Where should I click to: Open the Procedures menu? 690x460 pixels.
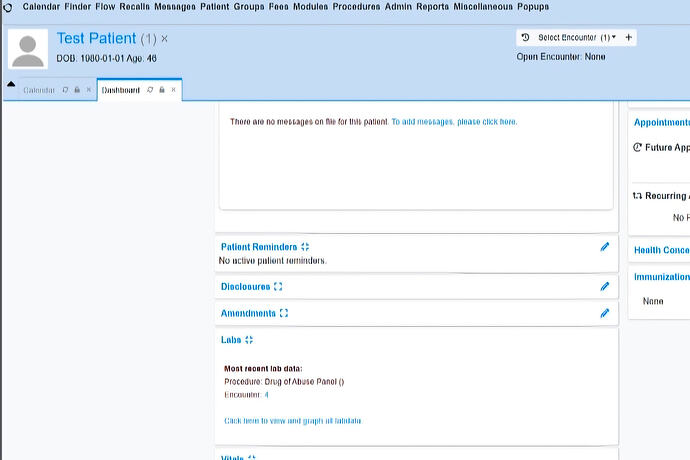356,7
